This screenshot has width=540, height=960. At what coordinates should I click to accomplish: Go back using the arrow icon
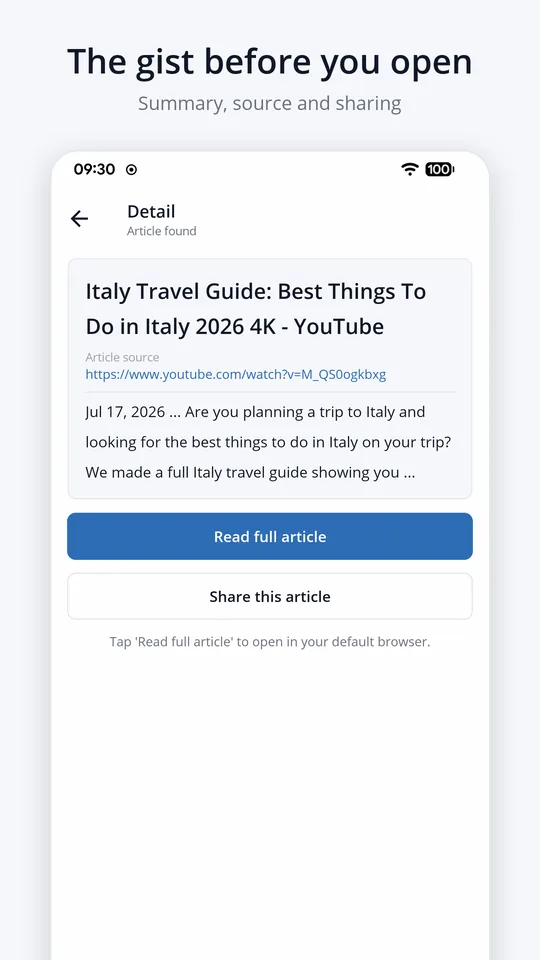click(x=80, y=219)
